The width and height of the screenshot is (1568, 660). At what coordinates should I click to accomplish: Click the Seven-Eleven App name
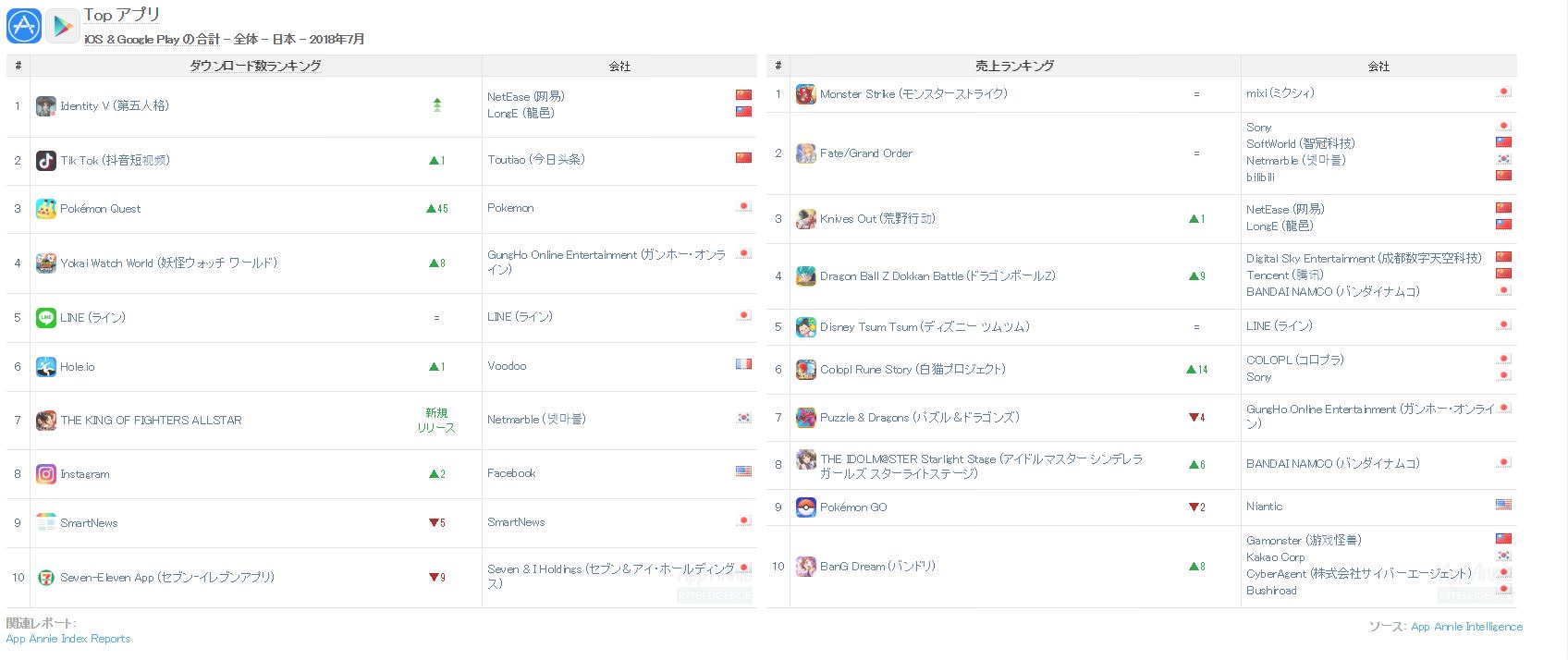tap(167, 578)
